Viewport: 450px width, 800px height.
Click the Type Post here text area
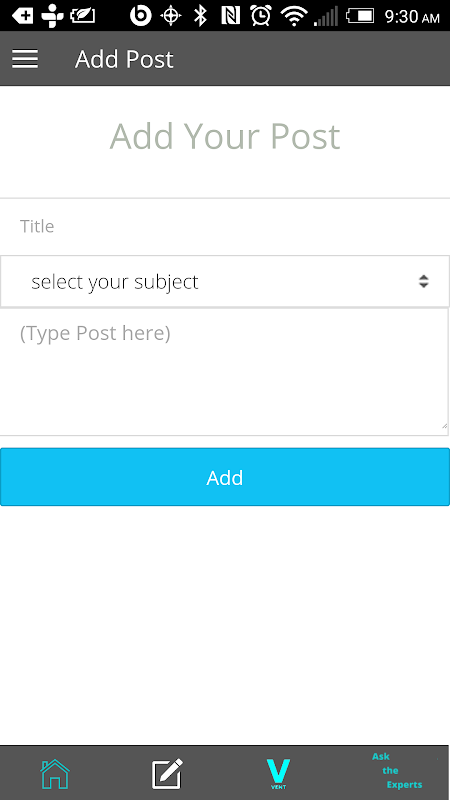pos(224,372)
